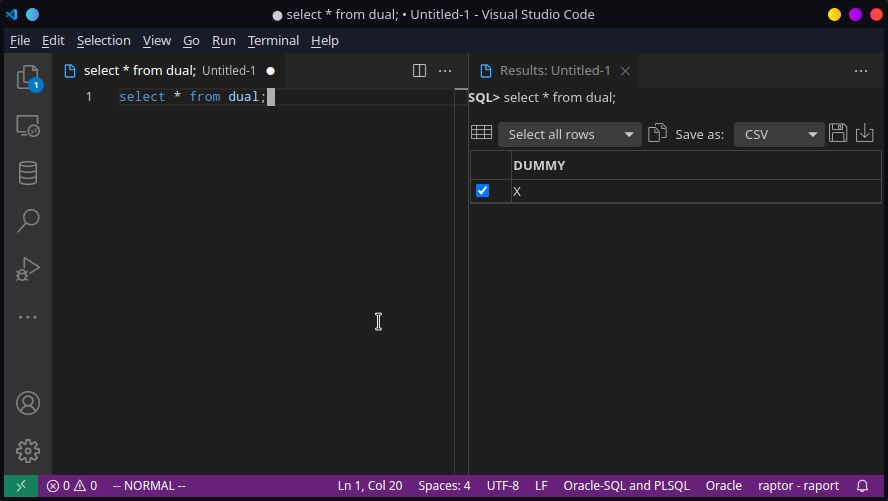Click the save results floppy disk icon
The image size is (888, 501).
(838, 133)
